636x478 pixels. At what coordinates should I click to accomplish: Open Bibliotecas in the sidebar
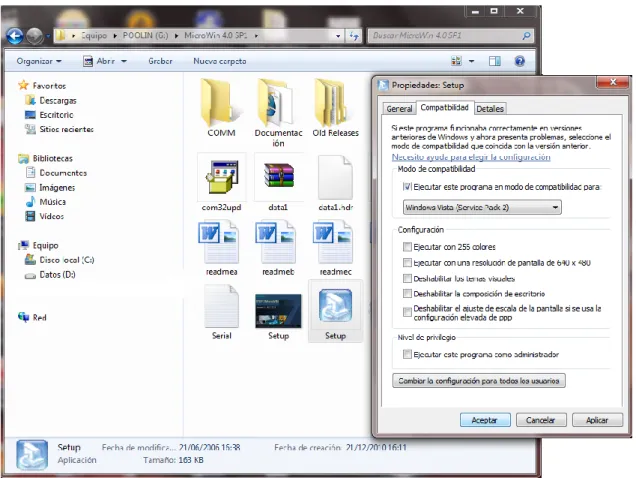[x=52, y=158]
